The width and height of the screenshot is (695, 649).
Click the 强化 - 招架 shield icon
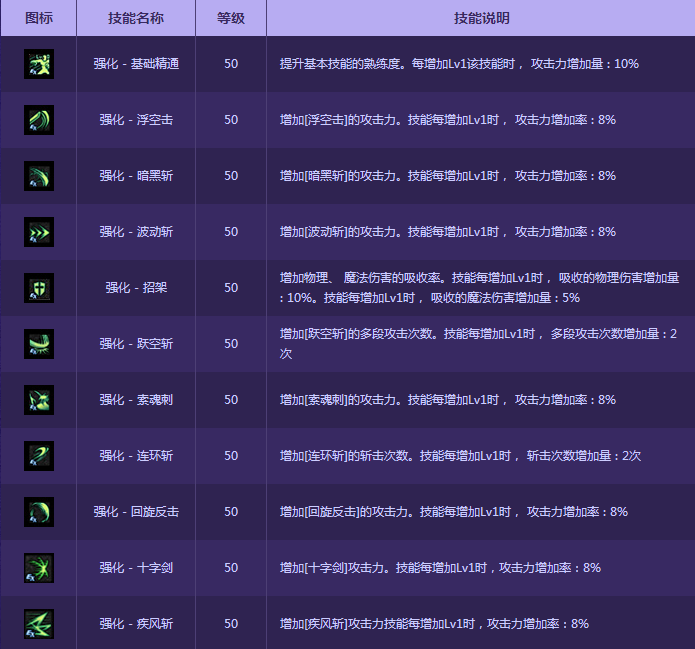[x=39, y=288]
